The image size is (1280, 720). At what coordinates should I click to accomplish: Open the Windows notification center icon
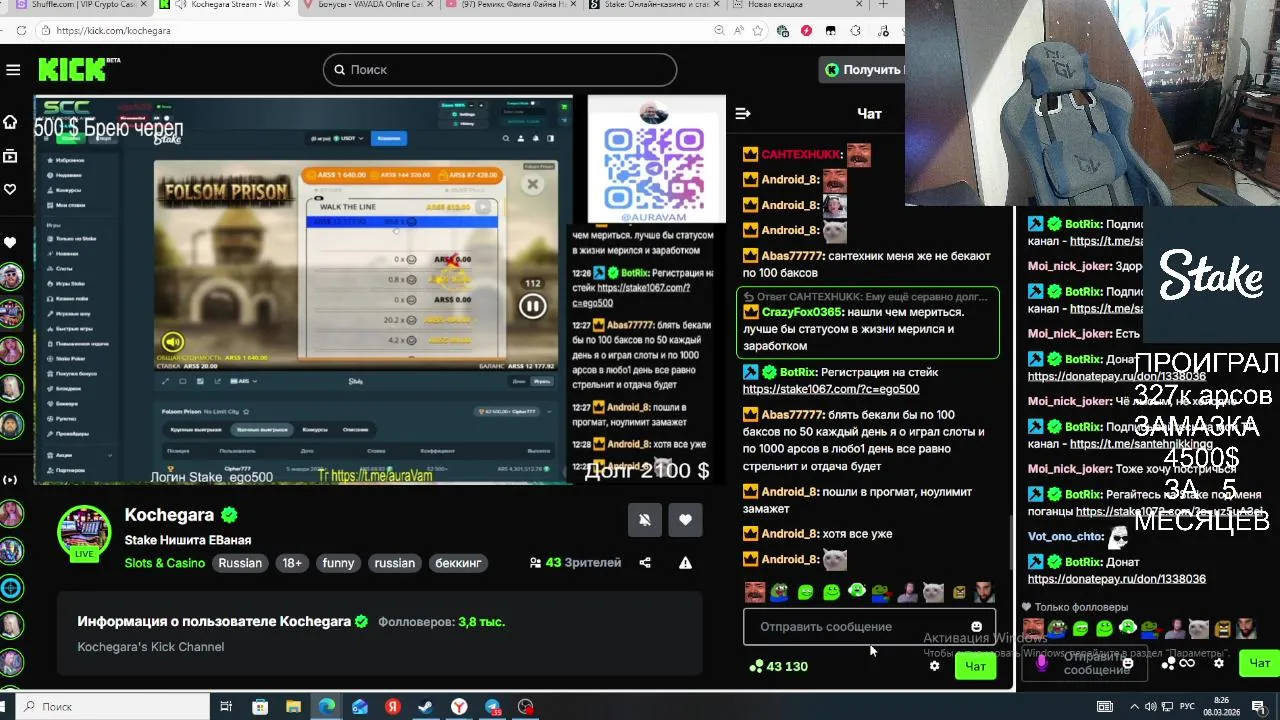[x=1260, y=707]
